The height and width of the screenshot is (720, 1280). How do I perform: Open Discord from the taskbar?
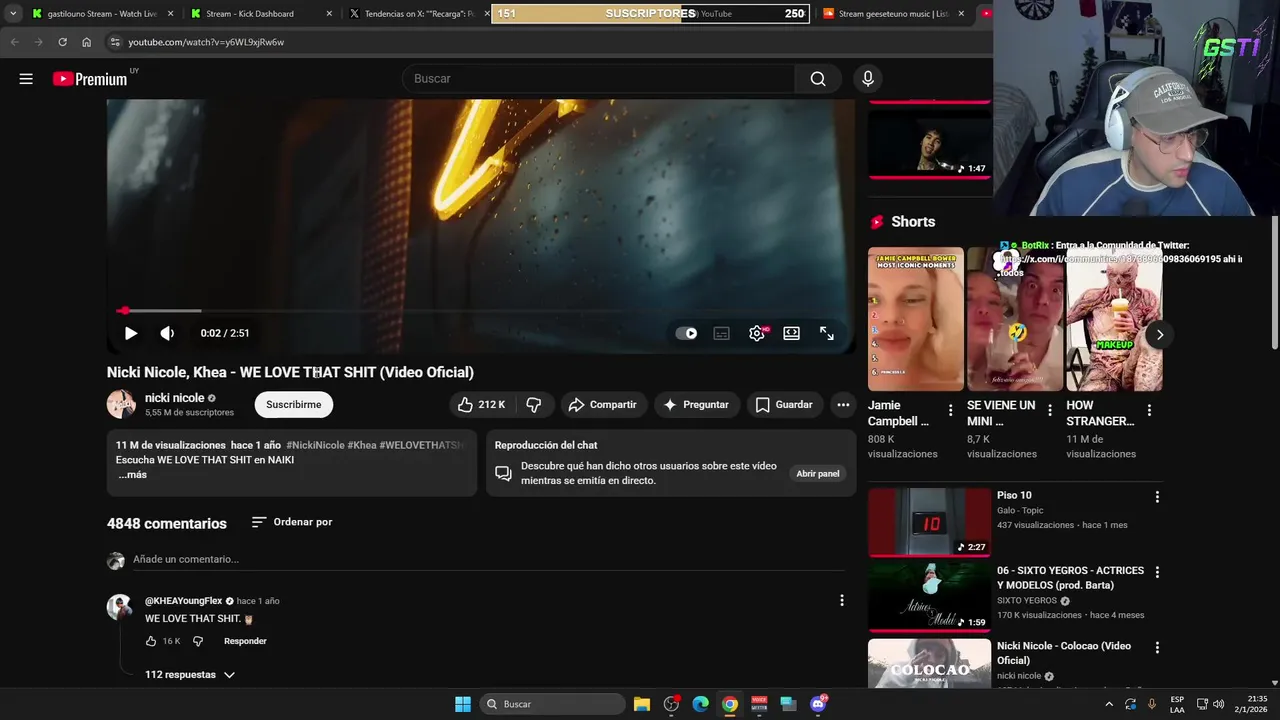coord(818,704)
